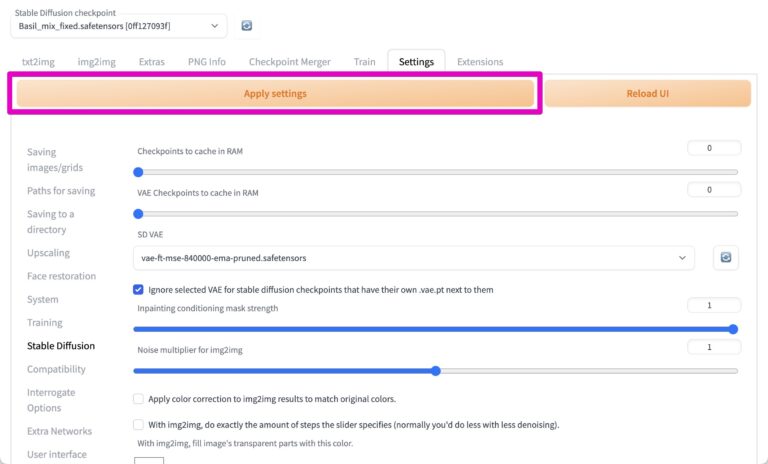Click the Apply settings button
This screenshot has height=464, width=768.
[275, 93]
